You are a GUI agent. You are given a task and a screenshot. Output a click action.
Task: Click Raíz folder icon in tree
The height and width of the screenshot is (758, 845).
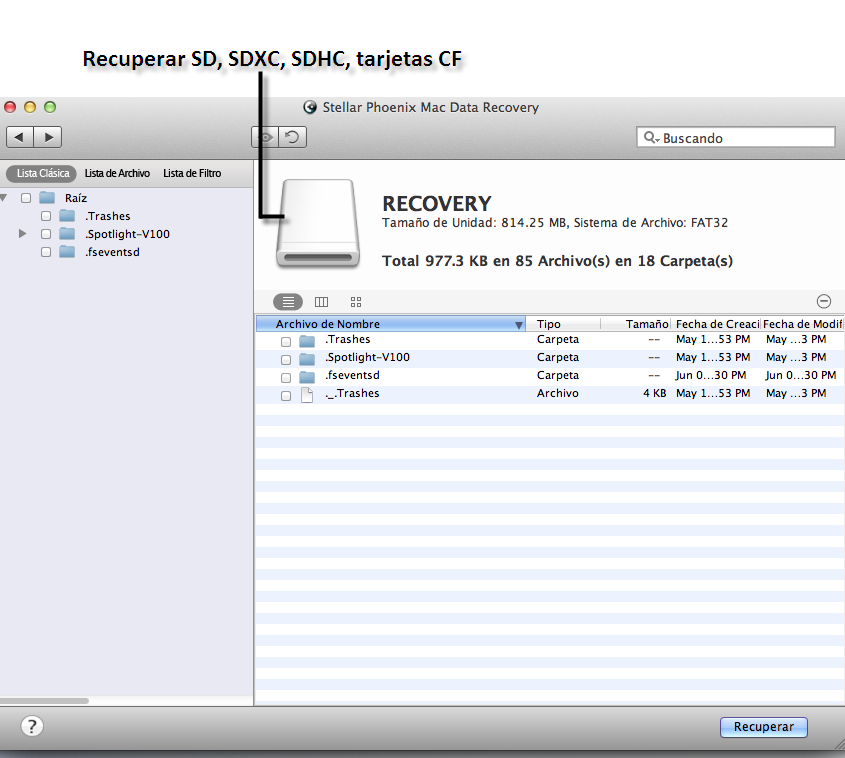(47, 198)
